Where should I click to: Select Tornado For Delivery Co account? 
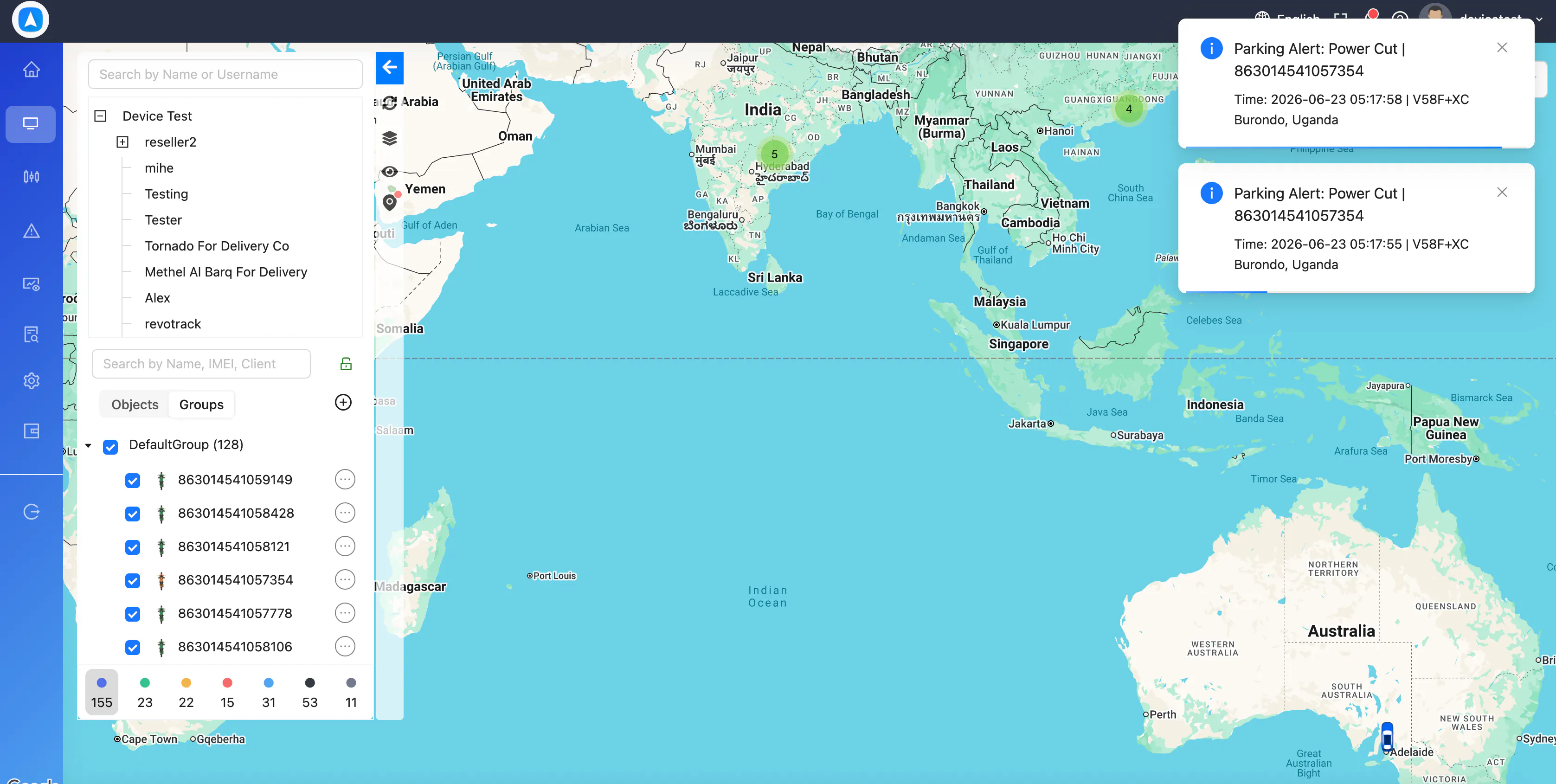217,246
